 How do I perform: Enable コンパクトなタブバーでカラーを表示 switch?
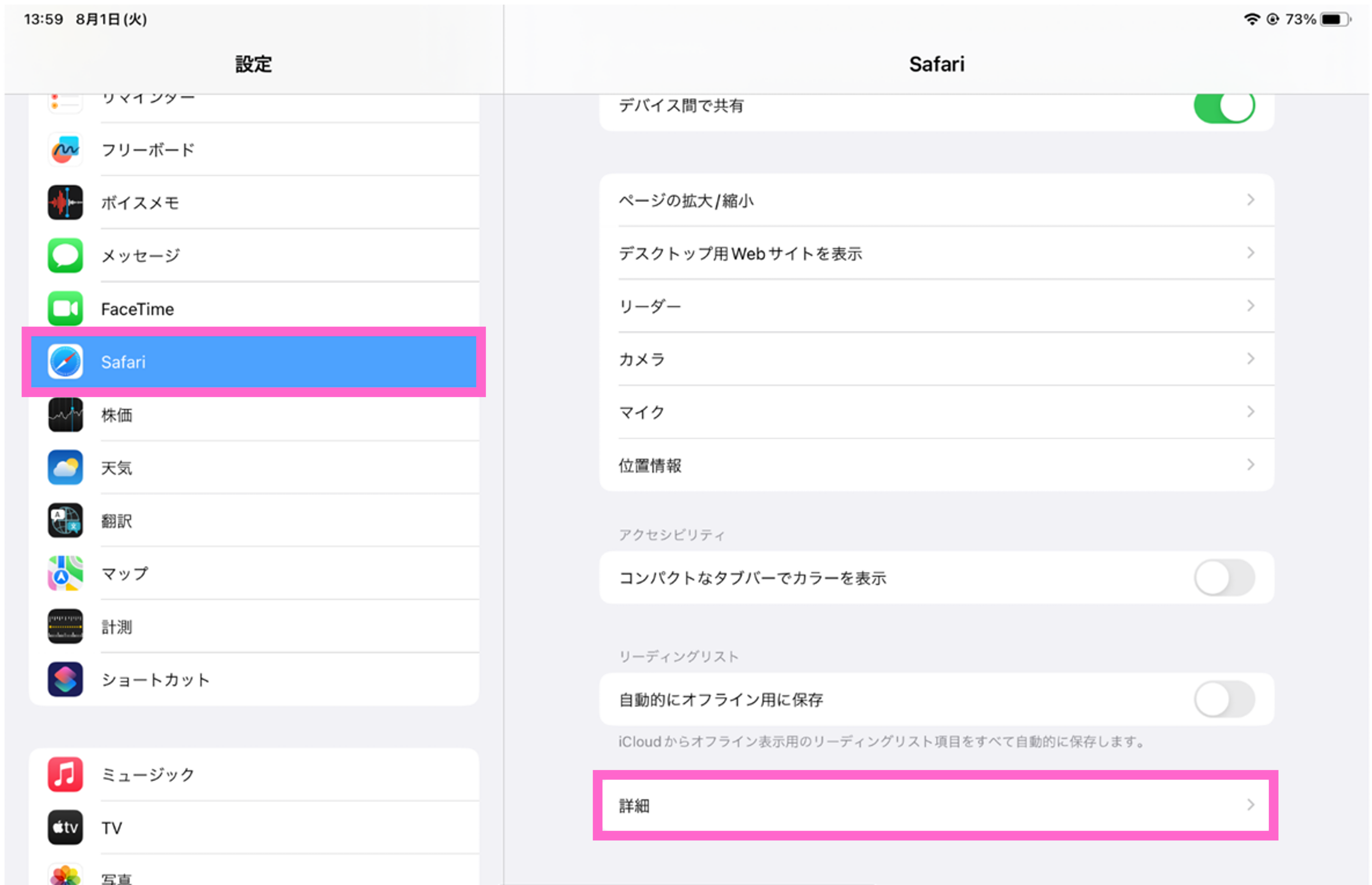pos(1224,577)
